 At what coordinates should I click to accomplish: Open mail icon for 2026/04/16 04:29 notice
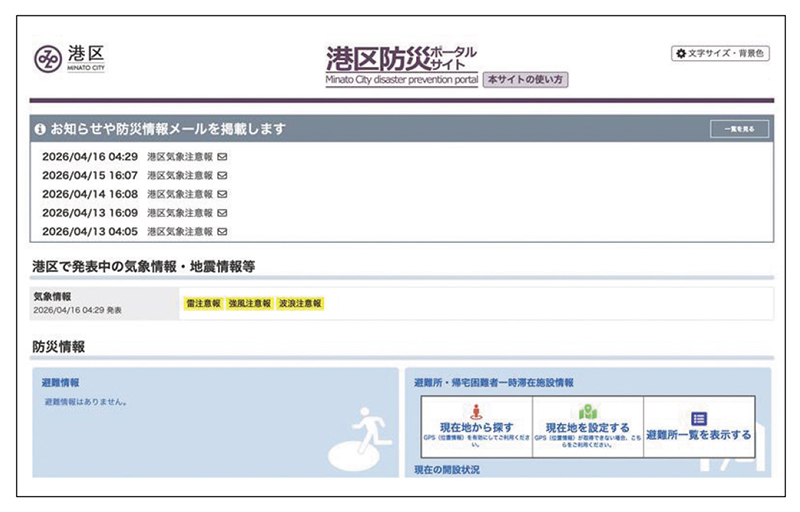point(222,157)
